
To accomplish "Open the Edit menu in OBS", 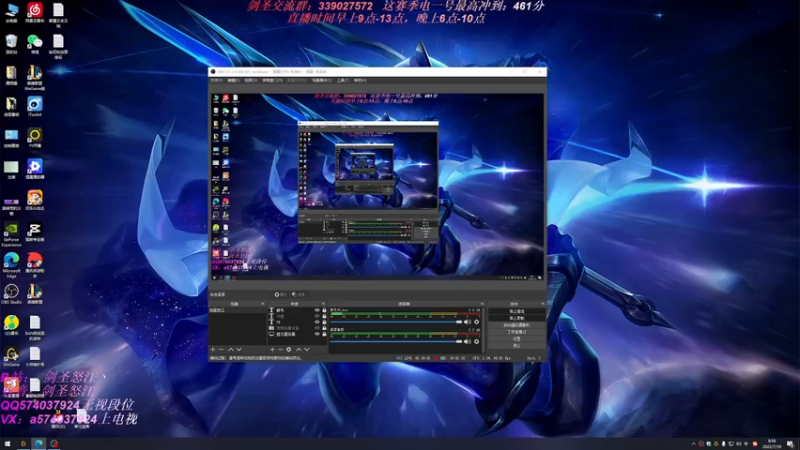I will coord(233,80).
